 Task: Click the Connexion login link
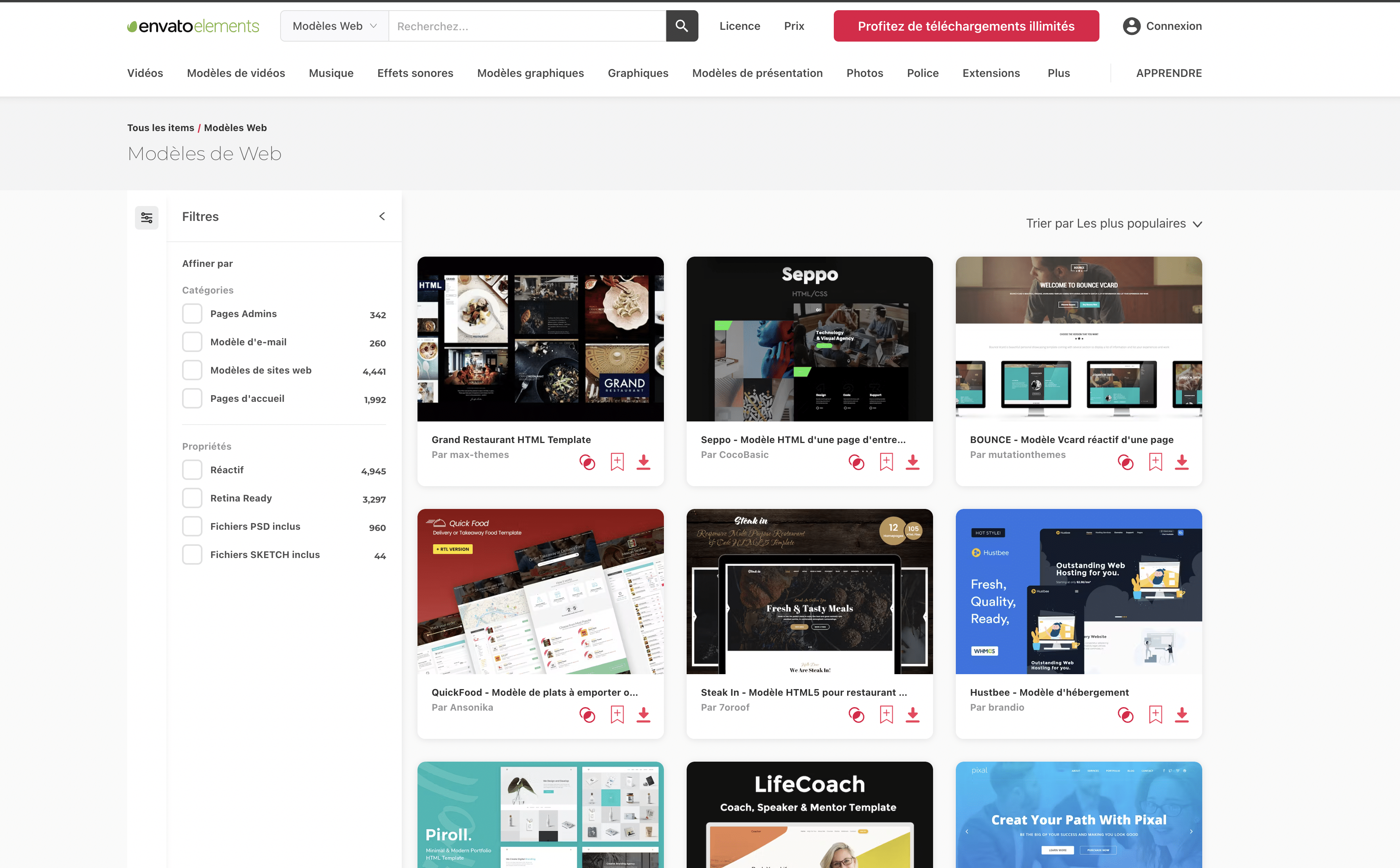[x=1174, y=26]
